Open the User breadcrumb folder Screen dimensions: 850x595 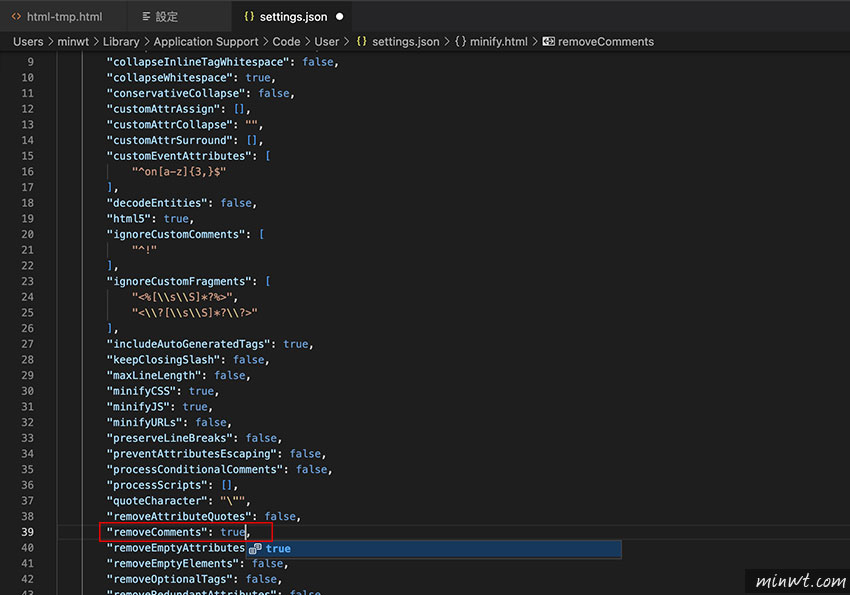tap(327, 42)
